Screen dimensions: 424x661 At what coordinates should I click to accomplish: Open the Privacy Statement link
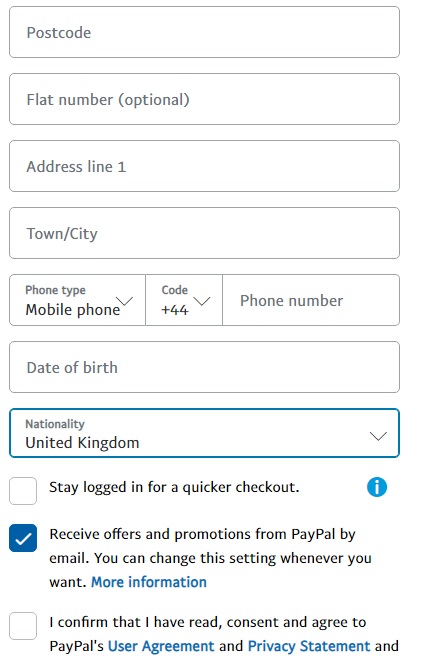[309, 646]
